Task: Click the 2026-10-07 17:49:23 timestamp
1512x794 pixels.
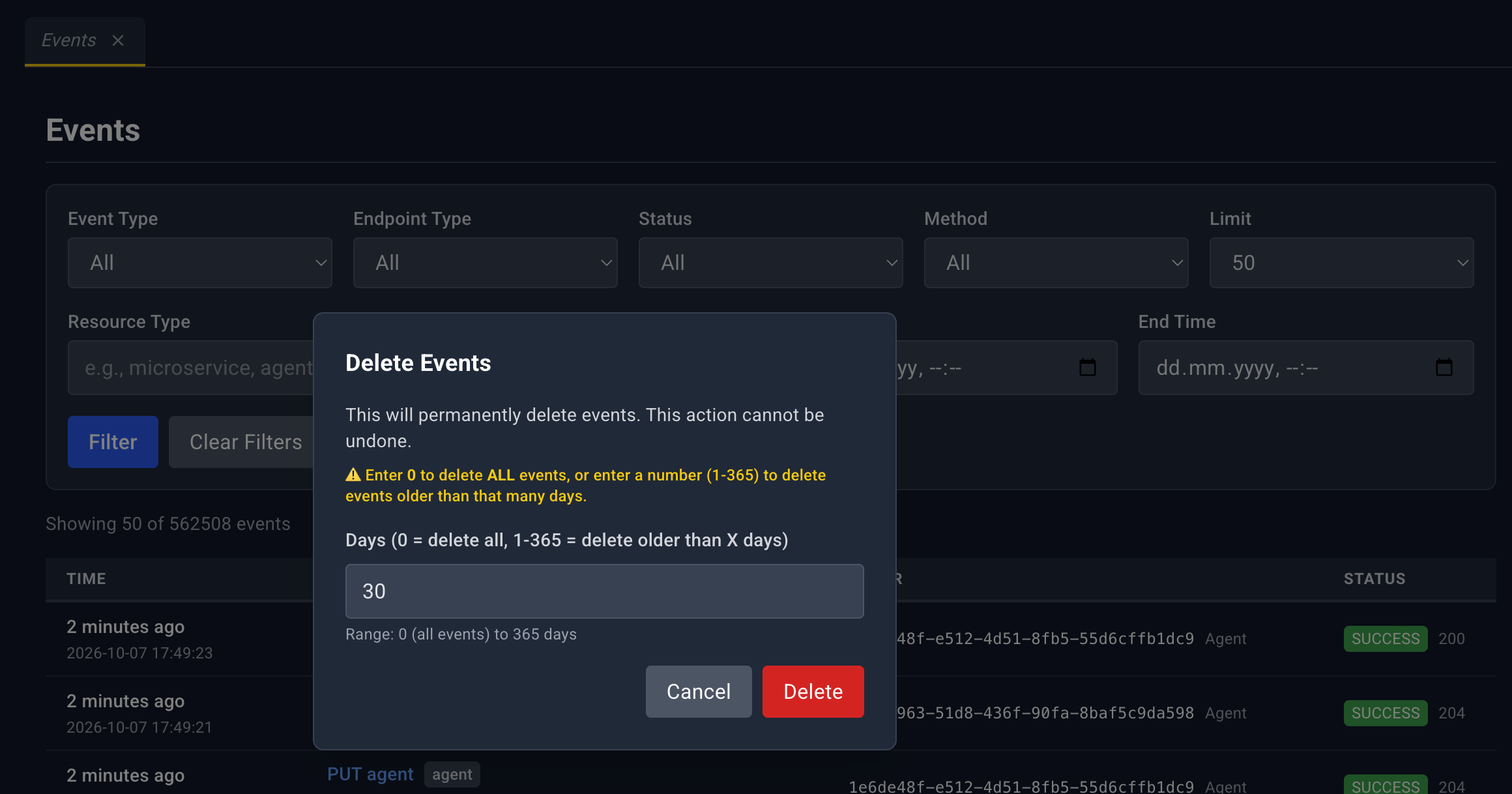Action: point(139,653)
